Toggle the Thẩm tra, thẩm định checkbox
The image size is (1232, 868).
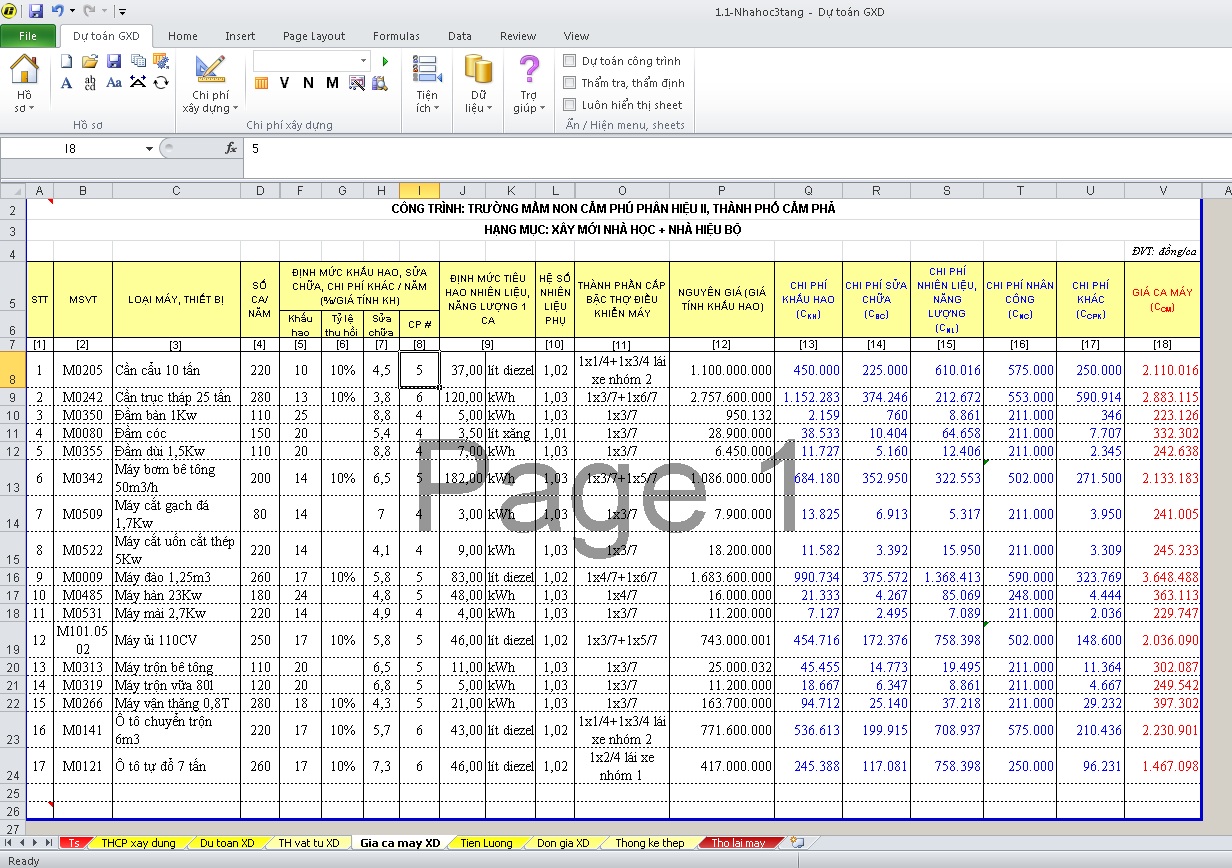(570, 83)
